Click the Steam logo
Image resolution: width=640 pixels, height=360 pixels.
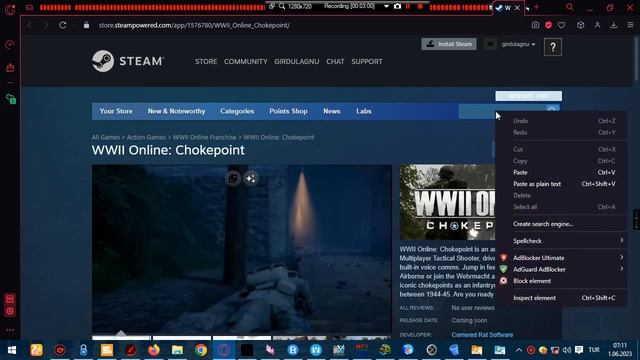click(x=127, y=61)
